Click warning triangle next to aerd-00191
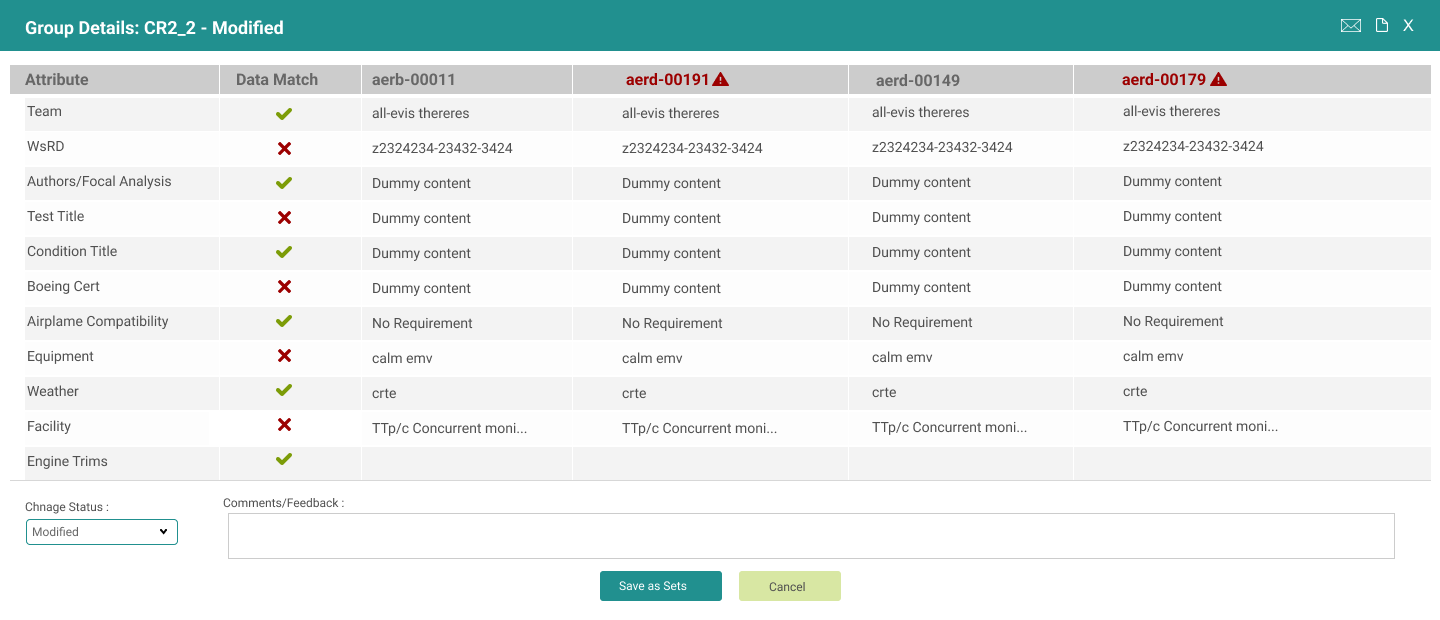Screen dimensions: 1440x620 (721, 80)
